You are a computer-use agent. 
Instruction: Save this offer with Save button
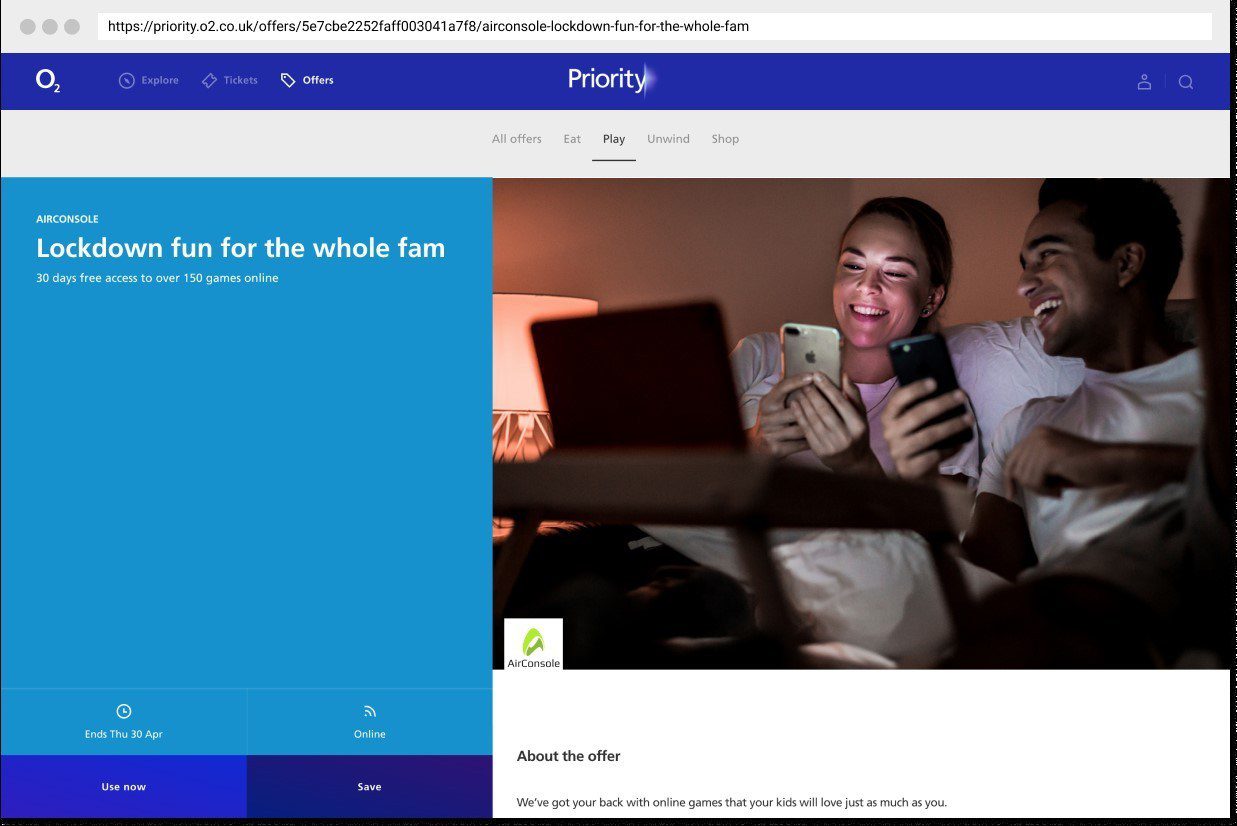tap(370, 787)
